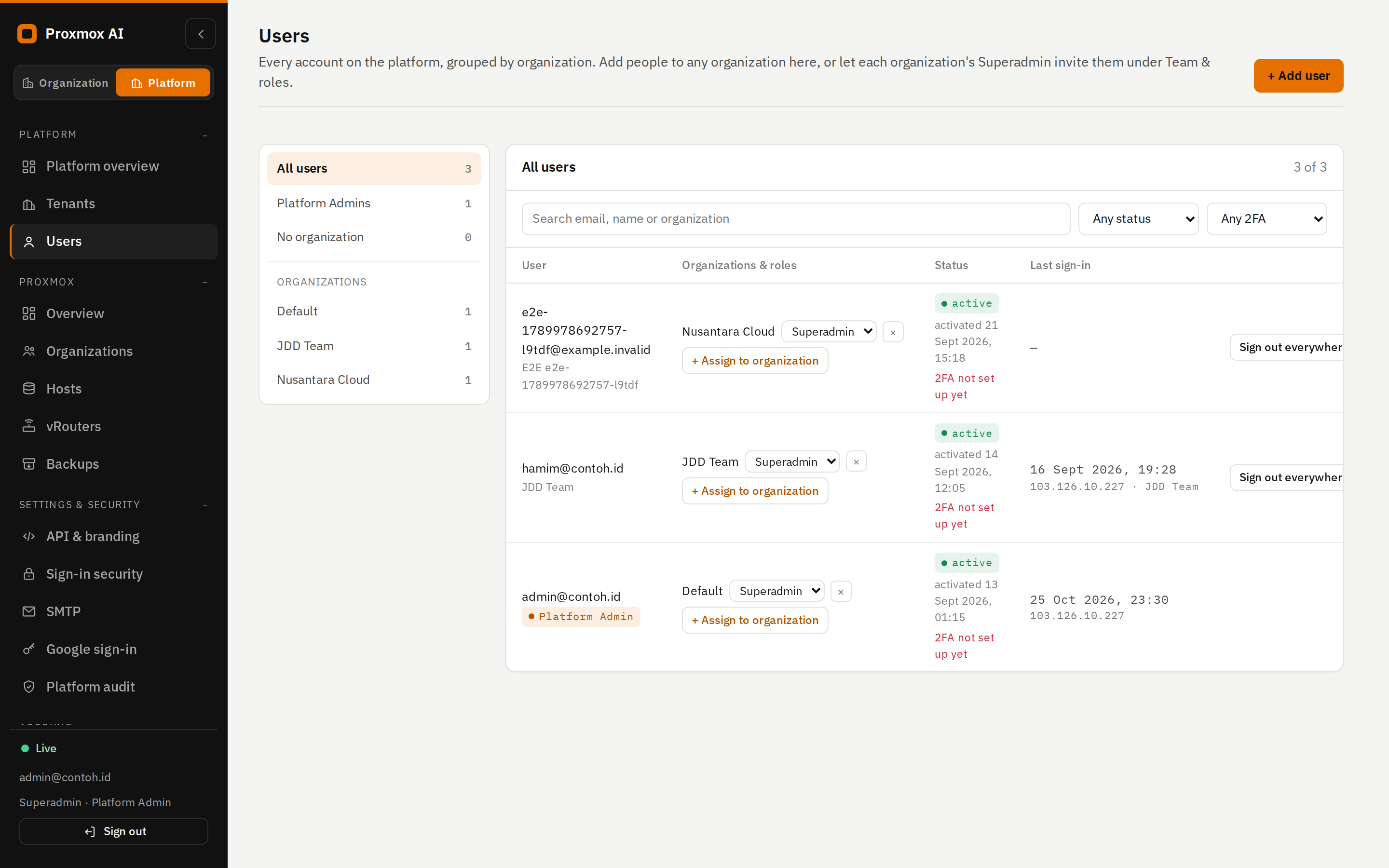The image size is (1389, 868).
Task: Filter users by Default organization
Action: (x=374, y=311)
